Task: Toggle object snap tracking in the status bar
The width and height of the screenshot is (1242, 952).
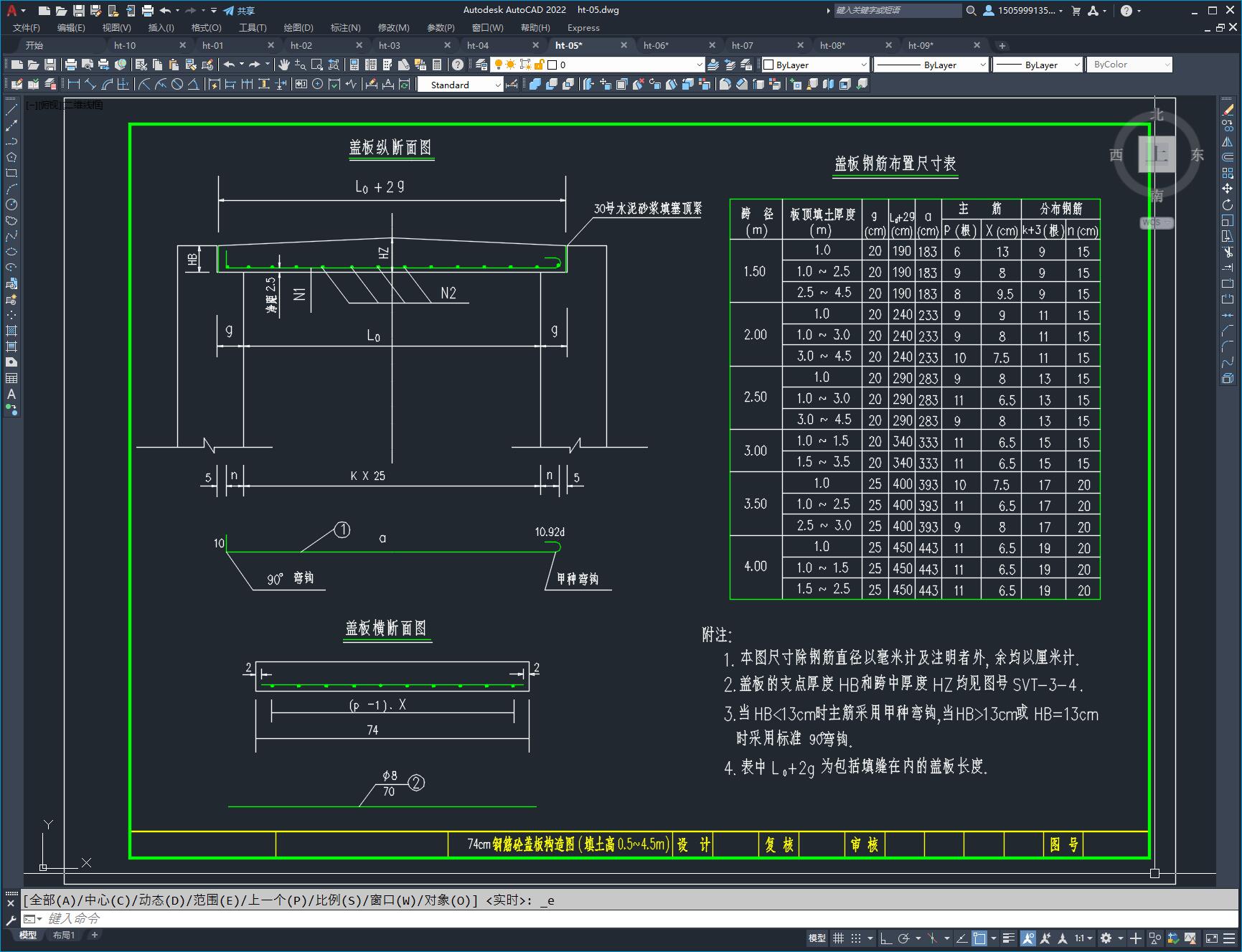Action: click(961, 938)
